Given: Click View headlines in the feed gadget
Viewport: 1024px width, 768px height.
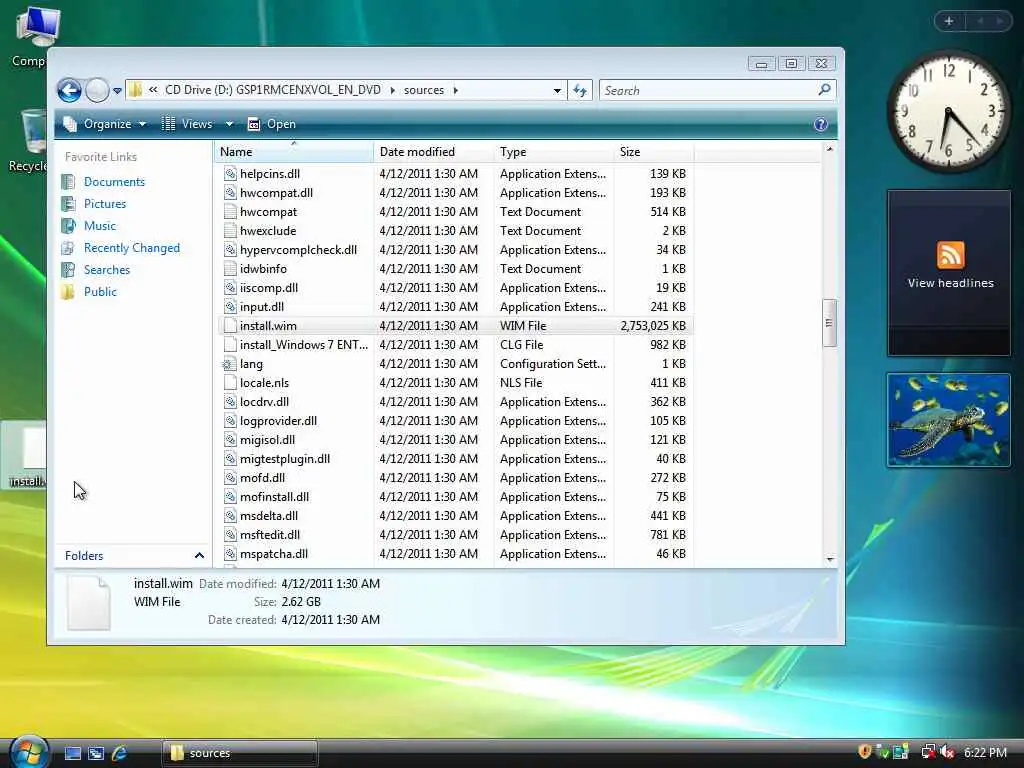Looking at the screenshot, I should coord(950,283).
